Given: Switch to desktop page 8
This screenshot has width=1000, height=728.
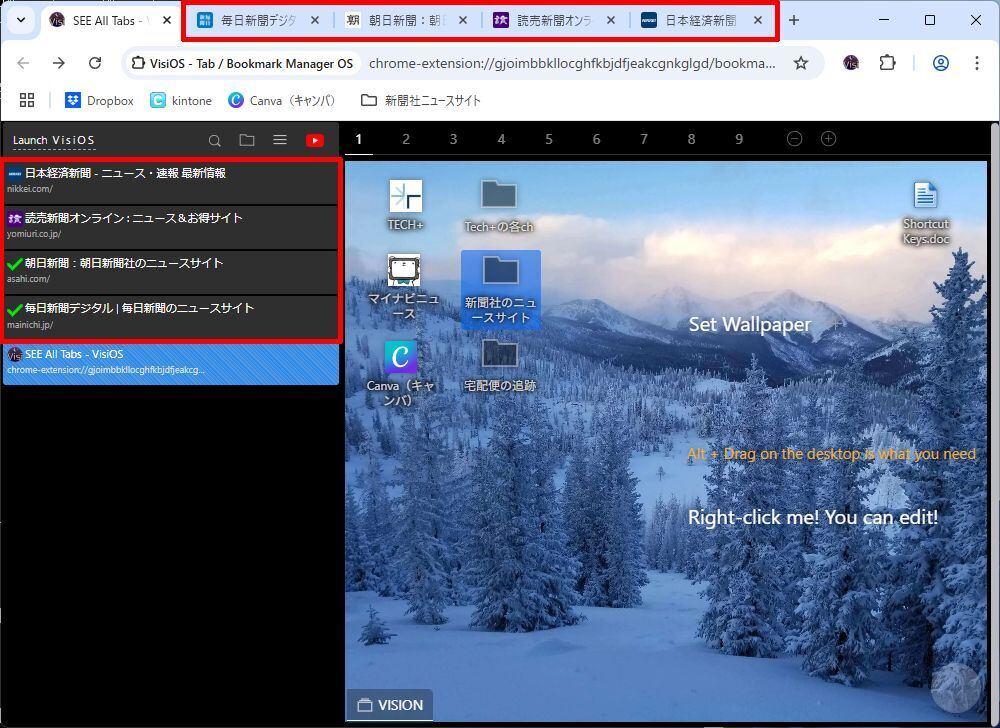Looking at the screenshot, I should (691, 139).
